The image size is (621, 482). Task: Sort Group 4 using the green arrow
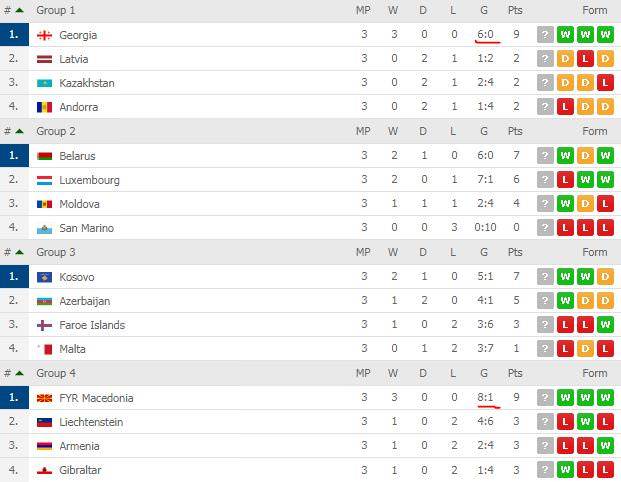(19, 373)
